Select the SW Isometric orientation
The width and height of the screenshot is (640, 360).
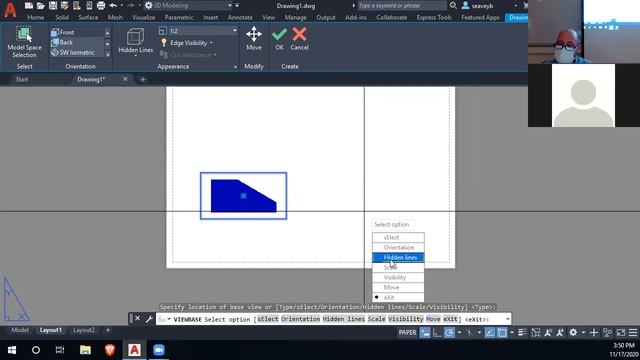click(x=77, y=53)
